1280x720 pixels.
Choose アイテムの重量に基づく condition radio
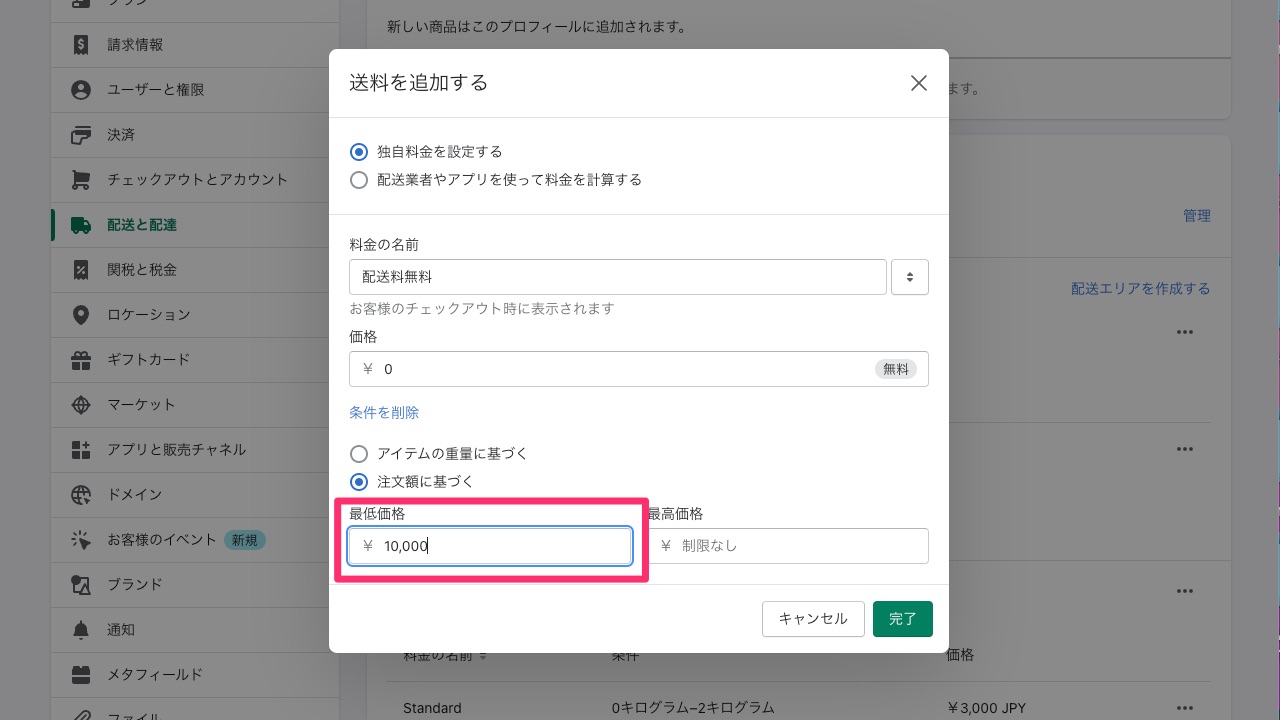coord(359,454)
